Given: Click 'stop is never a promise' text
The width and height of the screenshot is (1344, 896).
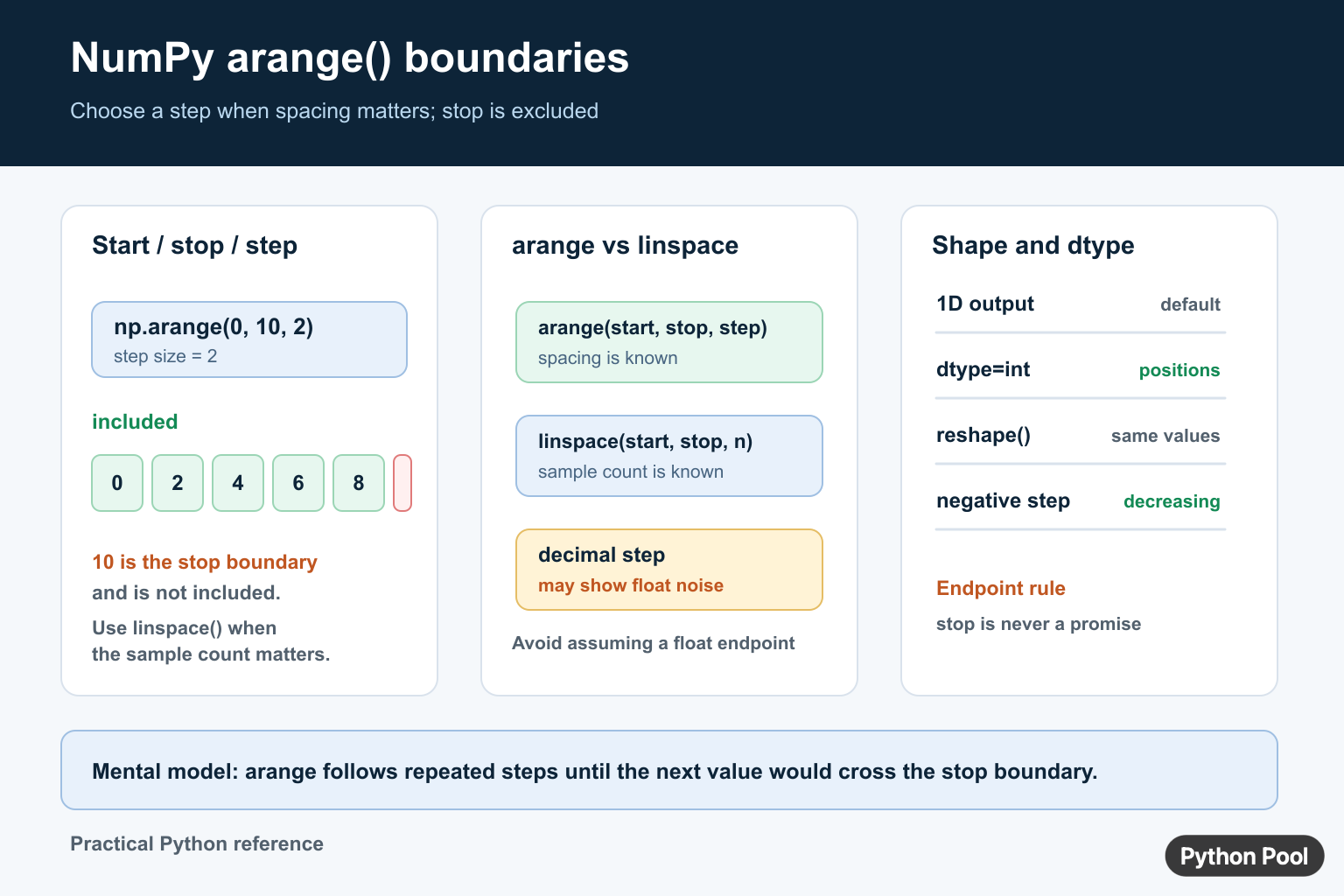Looking at the screenshot, I should tap(1039, 624).
